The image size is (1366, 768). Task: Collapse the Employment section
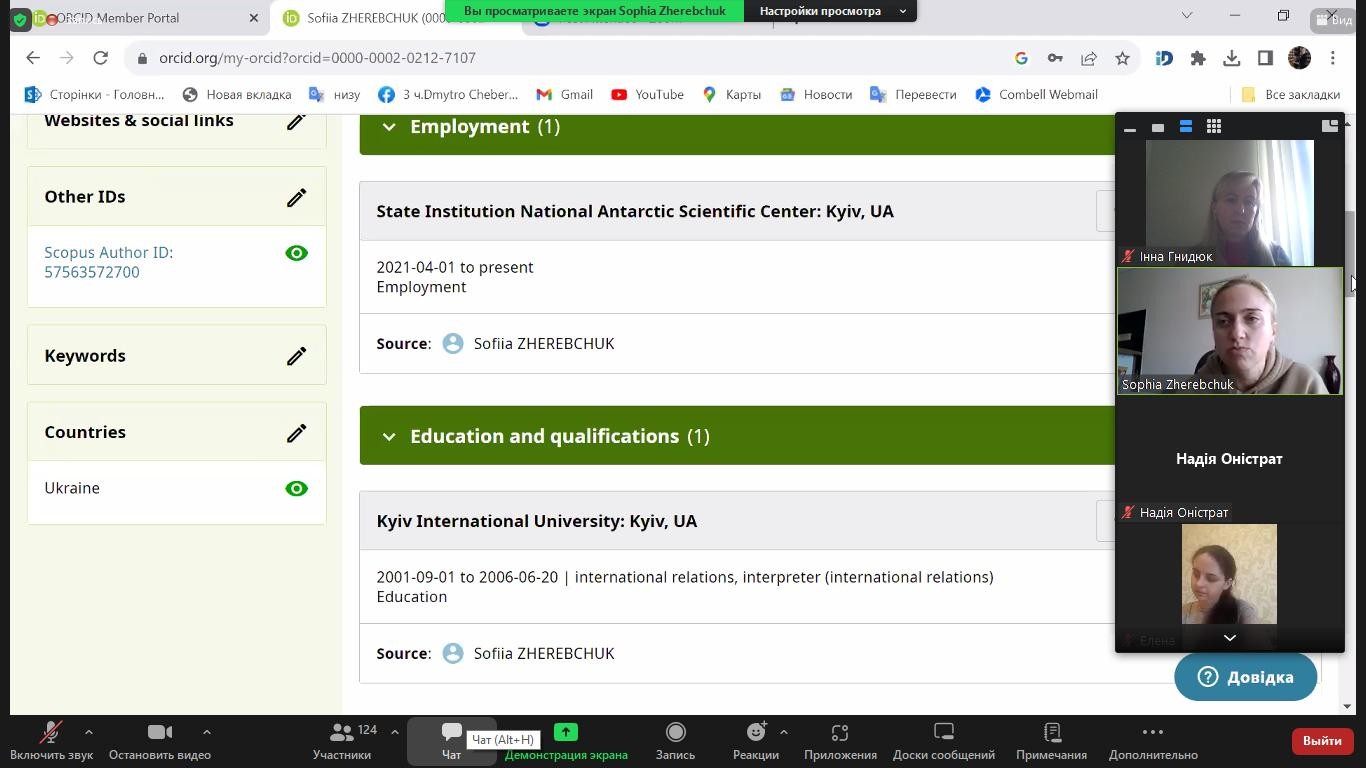point(389,127)
